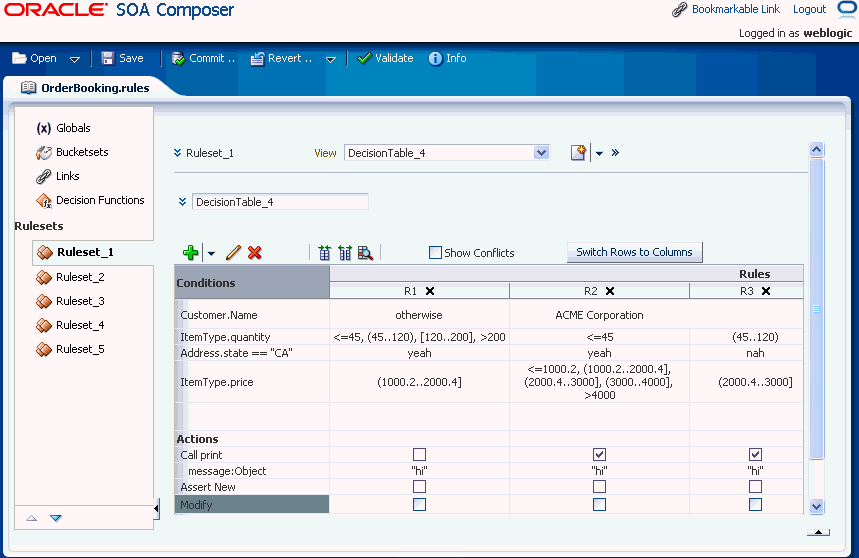
Task: Toggle Assert New checkbox for R2
Action: coord(599,487)
